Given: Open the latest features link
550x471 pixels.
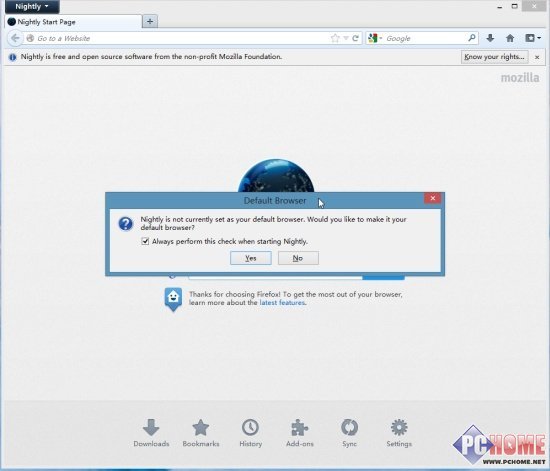Looking at the screenshot, I should pyautogui.click(x=282, y=303).
